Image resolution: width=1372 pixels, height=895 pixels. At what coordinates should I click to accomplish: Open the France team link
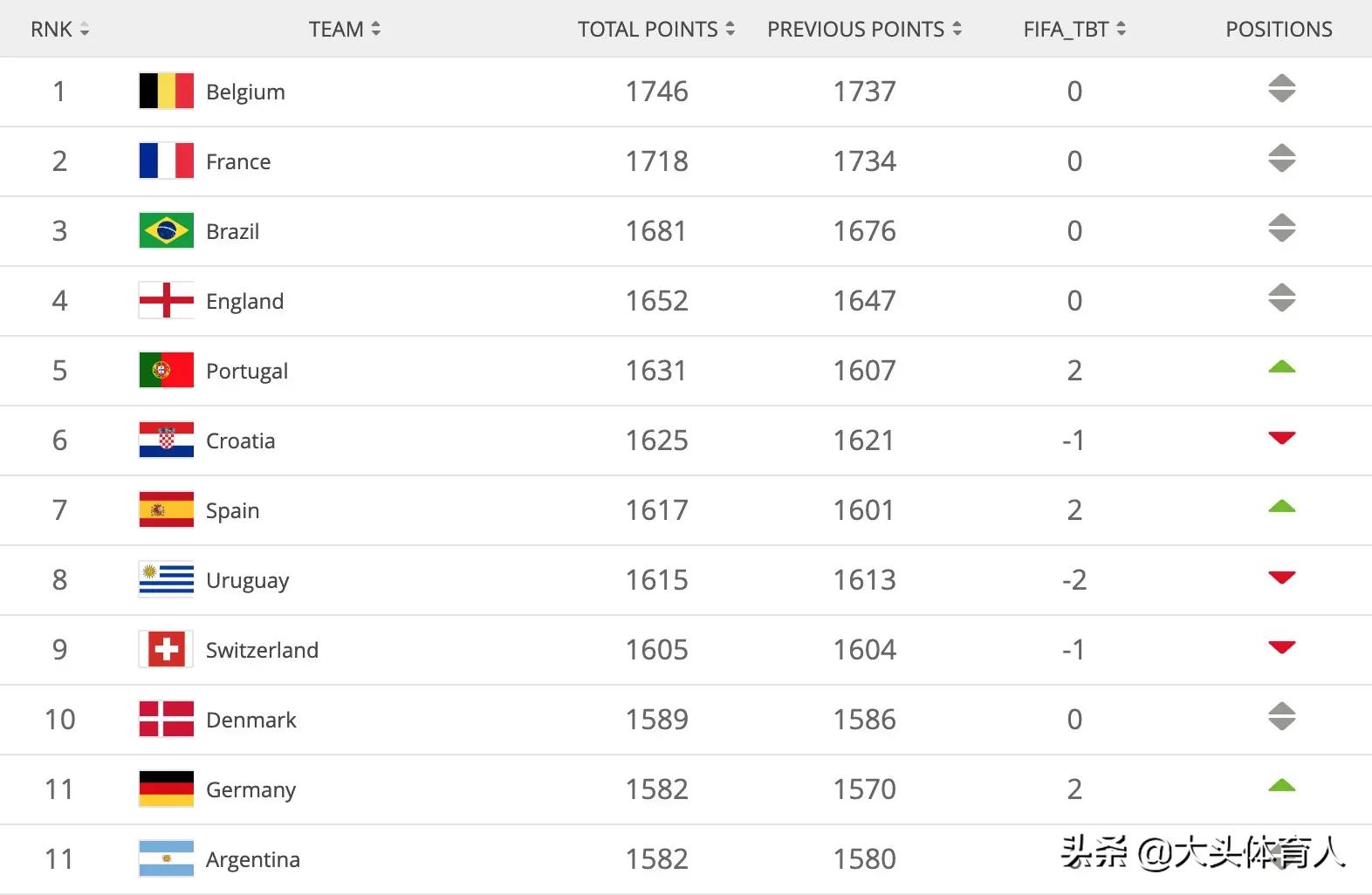coord(238,161)
